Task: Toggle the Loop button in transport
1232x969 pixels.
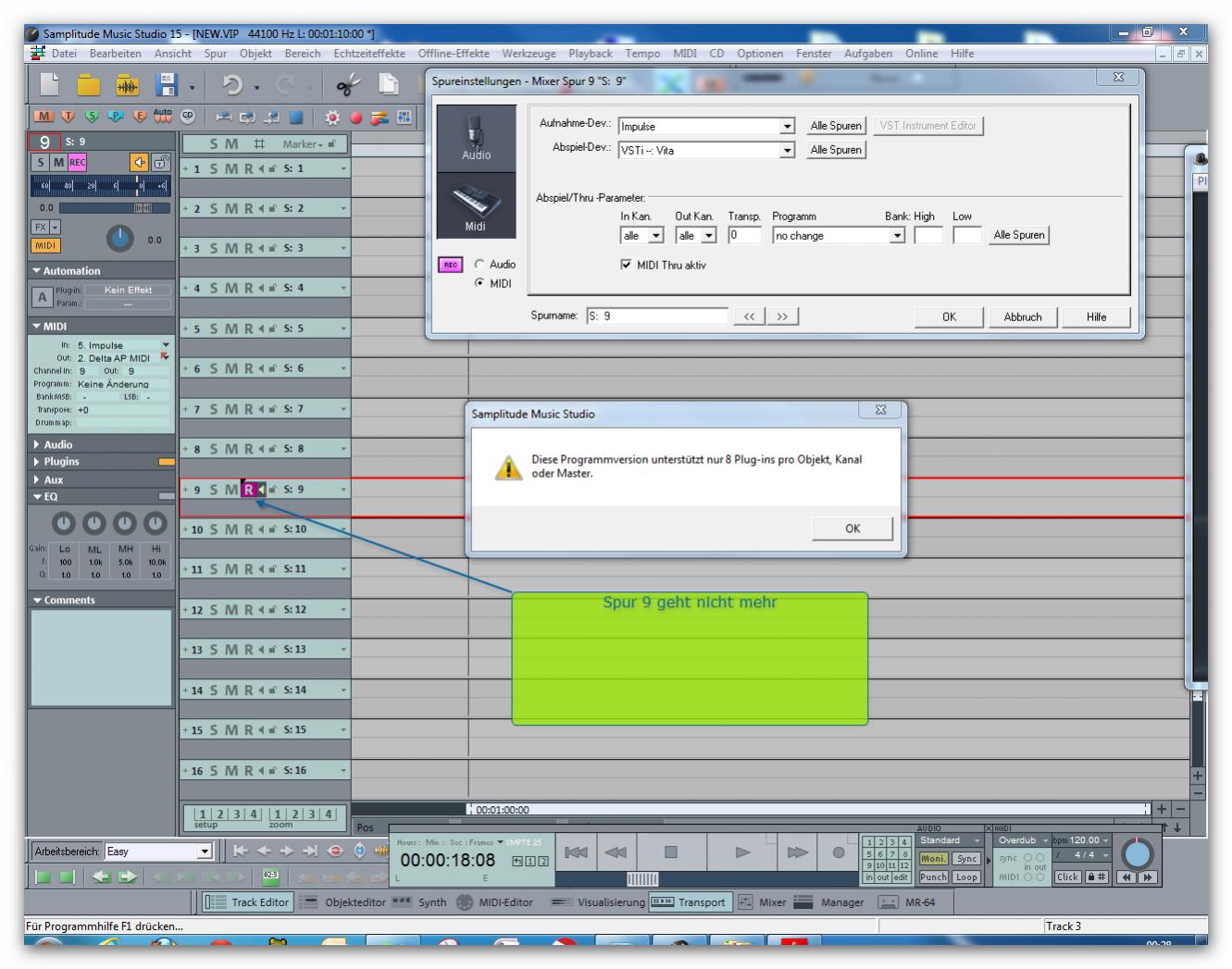Action: (x=966, y=876)
